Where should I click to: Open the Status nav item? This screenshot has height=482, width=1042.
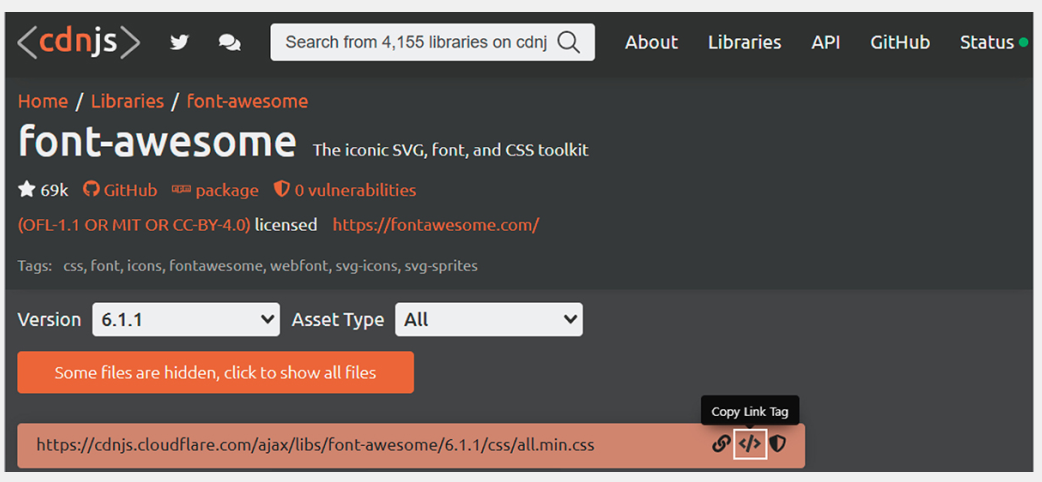pos(987,43)
